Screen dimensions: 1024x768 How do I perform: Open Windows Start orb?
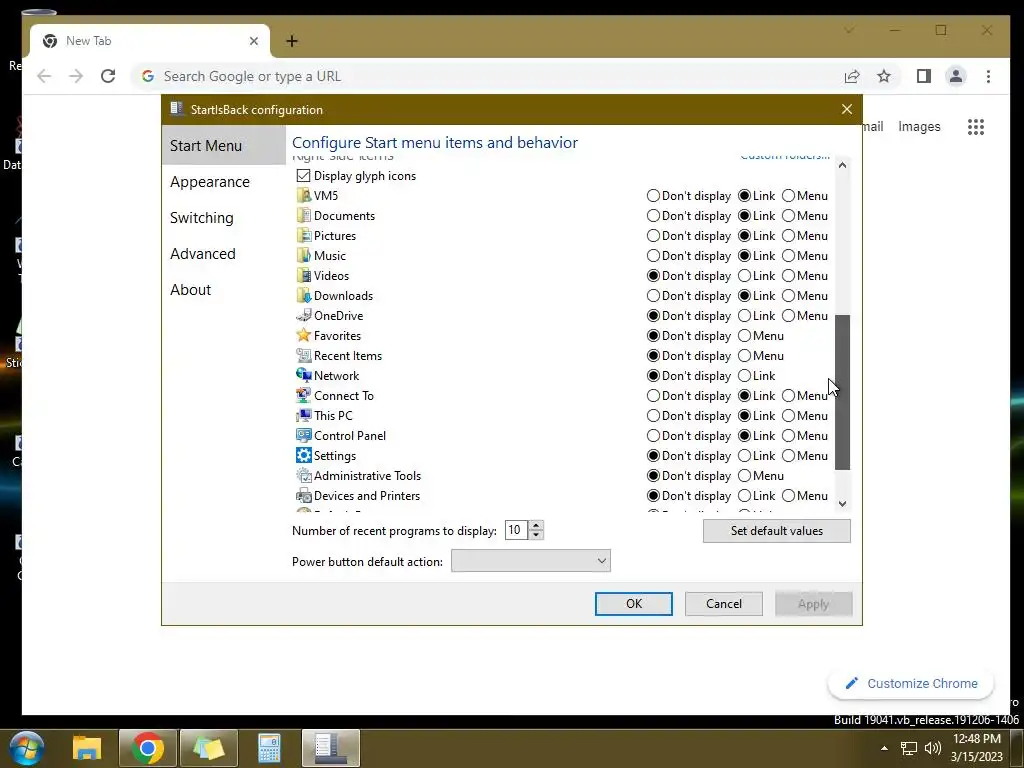click(x=27, y=748)
